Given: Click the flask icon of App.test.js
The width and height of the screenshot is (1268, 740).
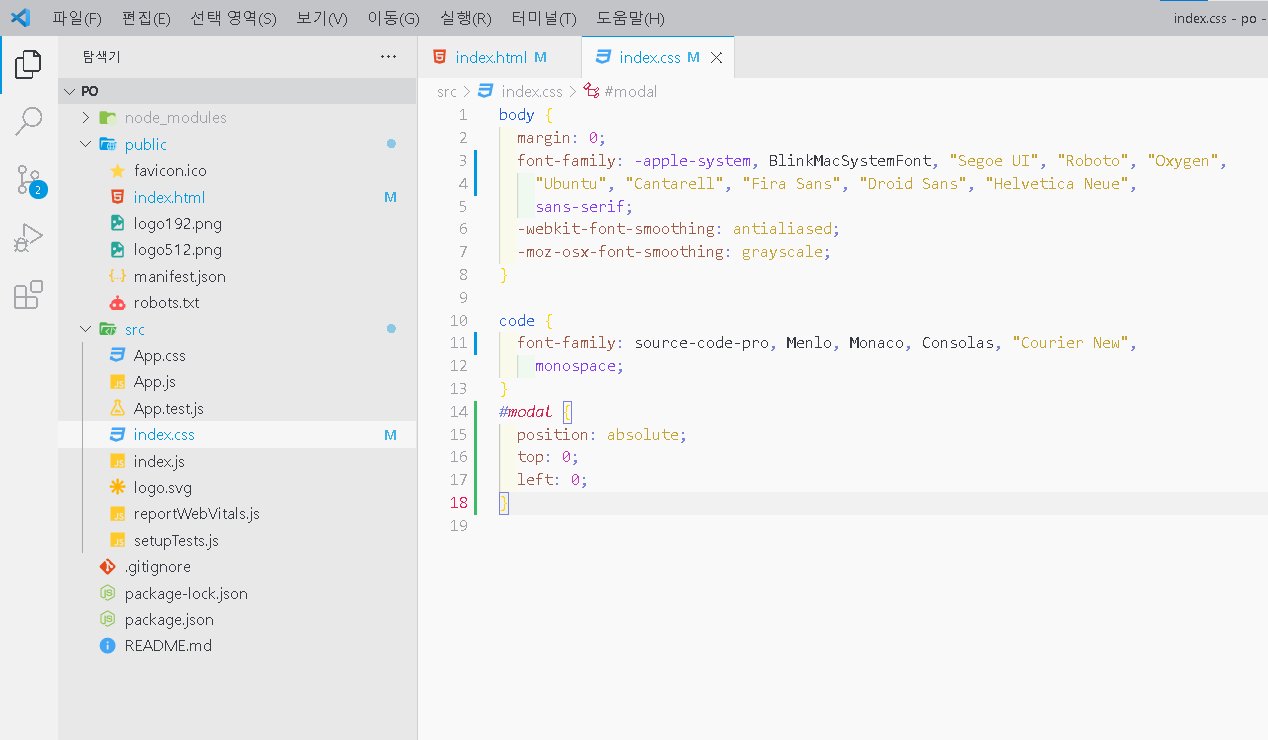Looking at the screenshot, I should pos(117,408).
